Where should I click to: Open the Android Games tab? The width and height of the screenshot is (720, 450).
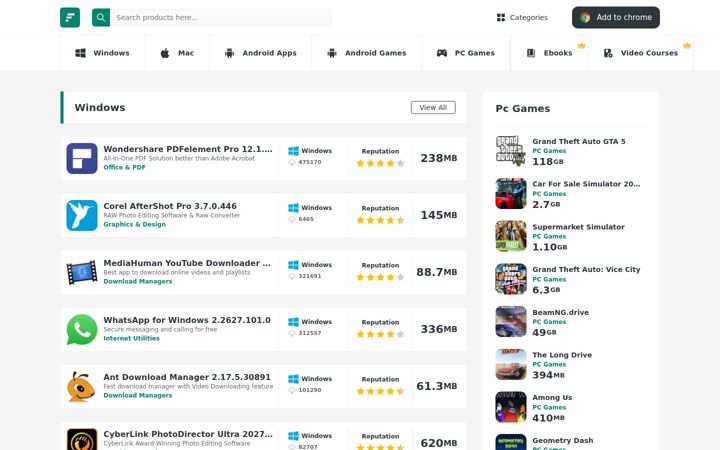366,53
